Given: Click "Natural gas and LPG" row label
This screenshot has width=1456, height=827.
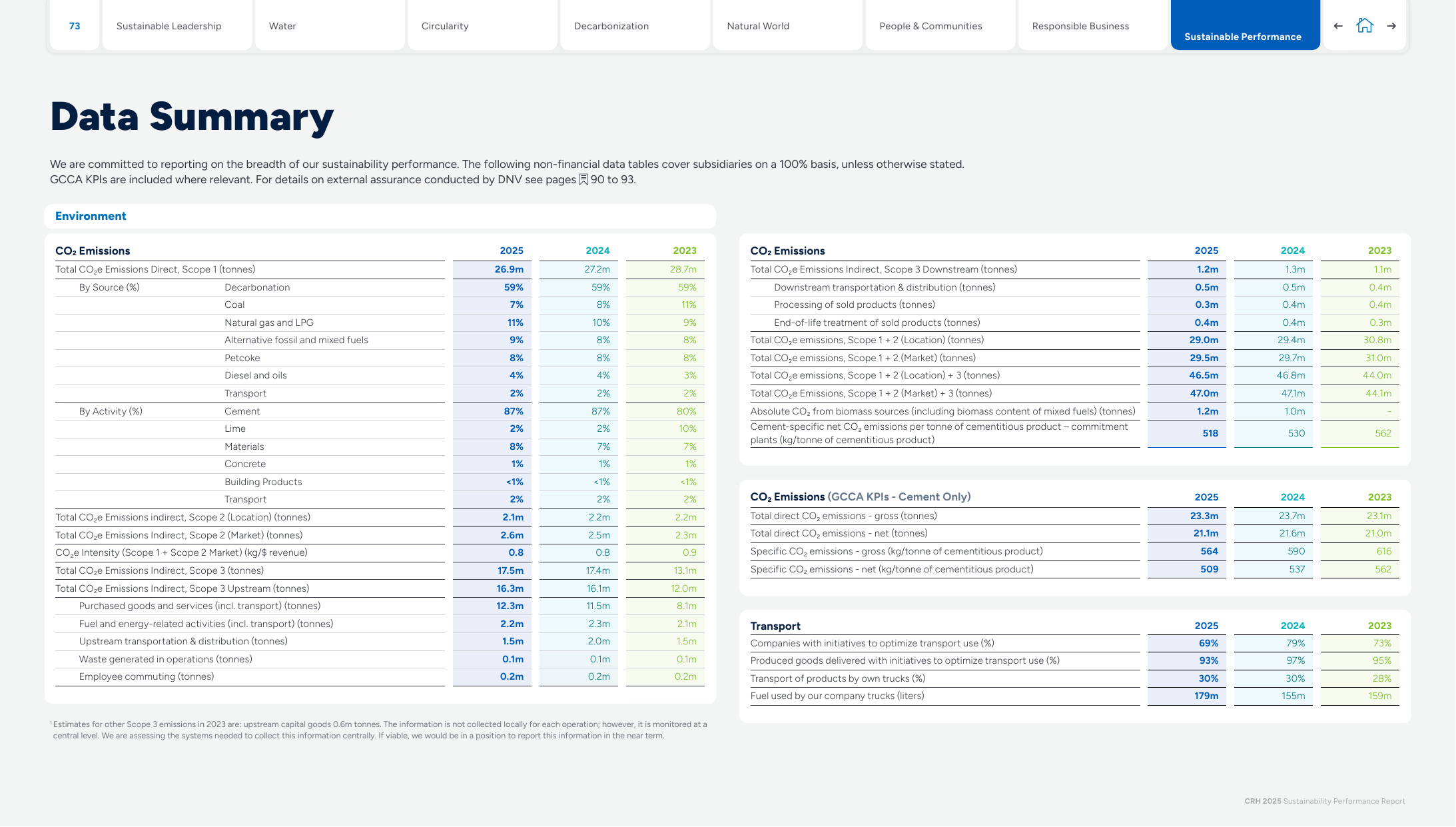Looking at the screenshot, I should coord(269,323).
